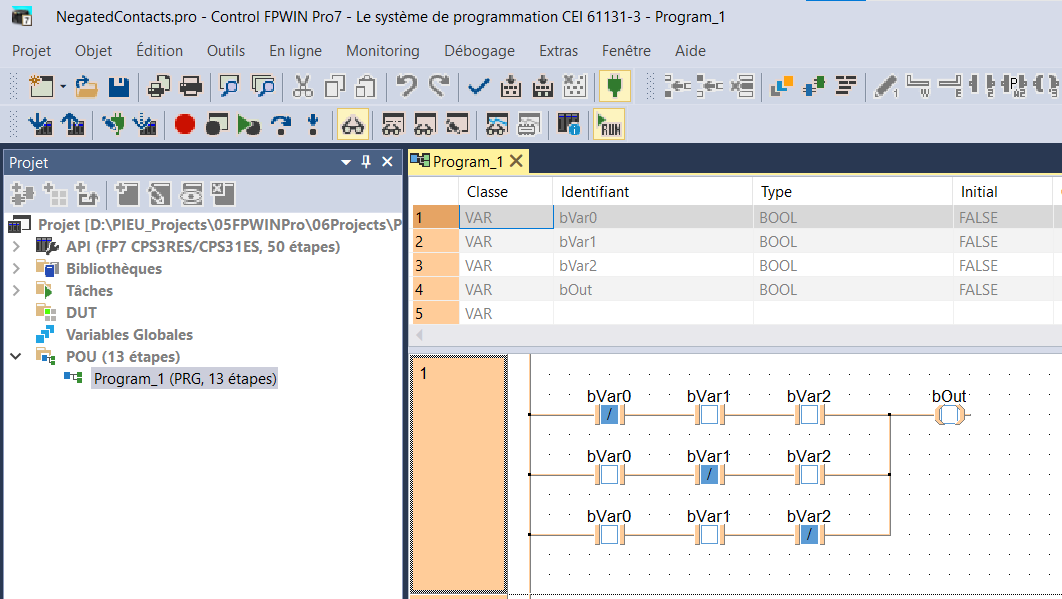Toggle the PLC RUN mode button
Screen dimensions: 1062x599
coord(608,125)
